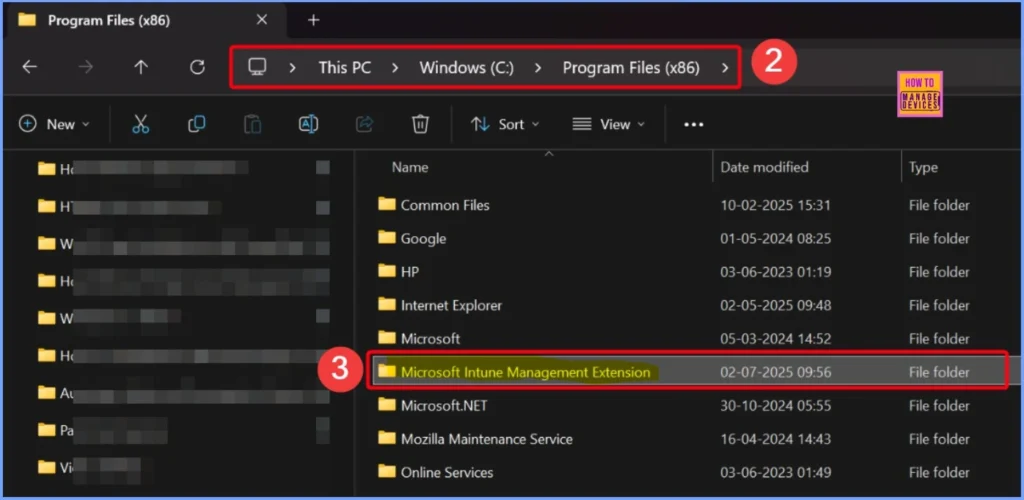Click the Delete trash bin icon
The image size is (1024, 500).
point(421,124)
